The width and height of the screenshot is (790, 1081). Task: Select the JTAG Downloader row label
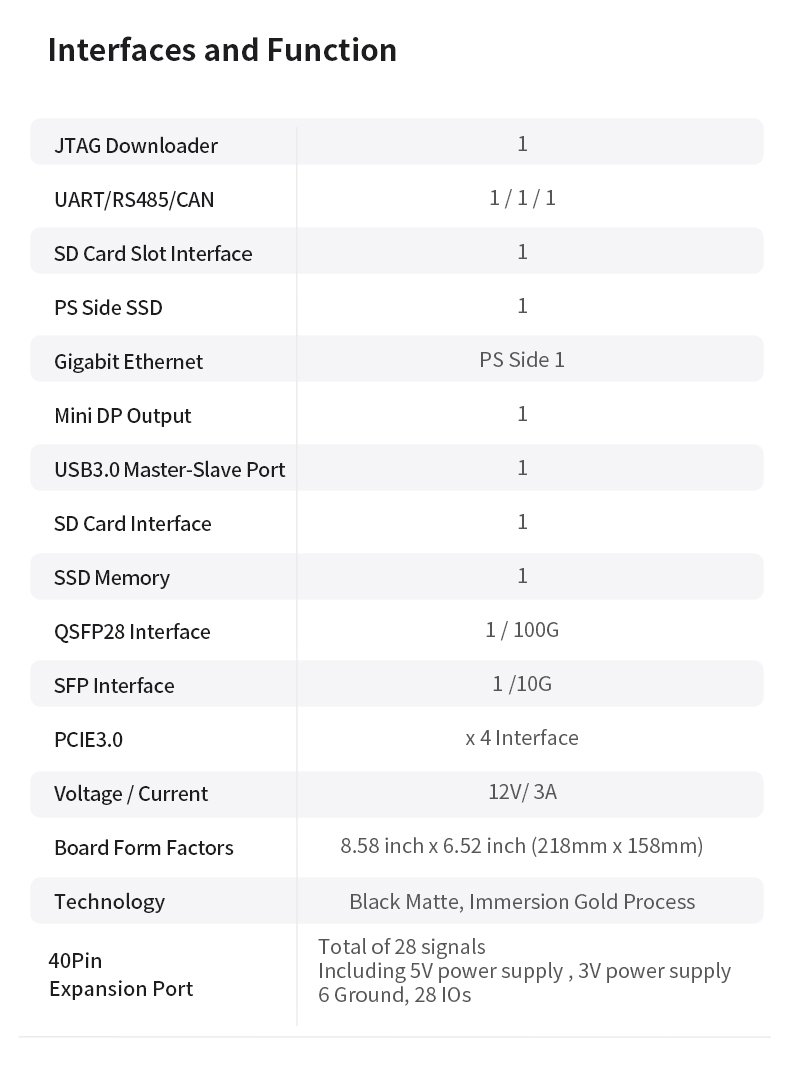pos(136,146)
